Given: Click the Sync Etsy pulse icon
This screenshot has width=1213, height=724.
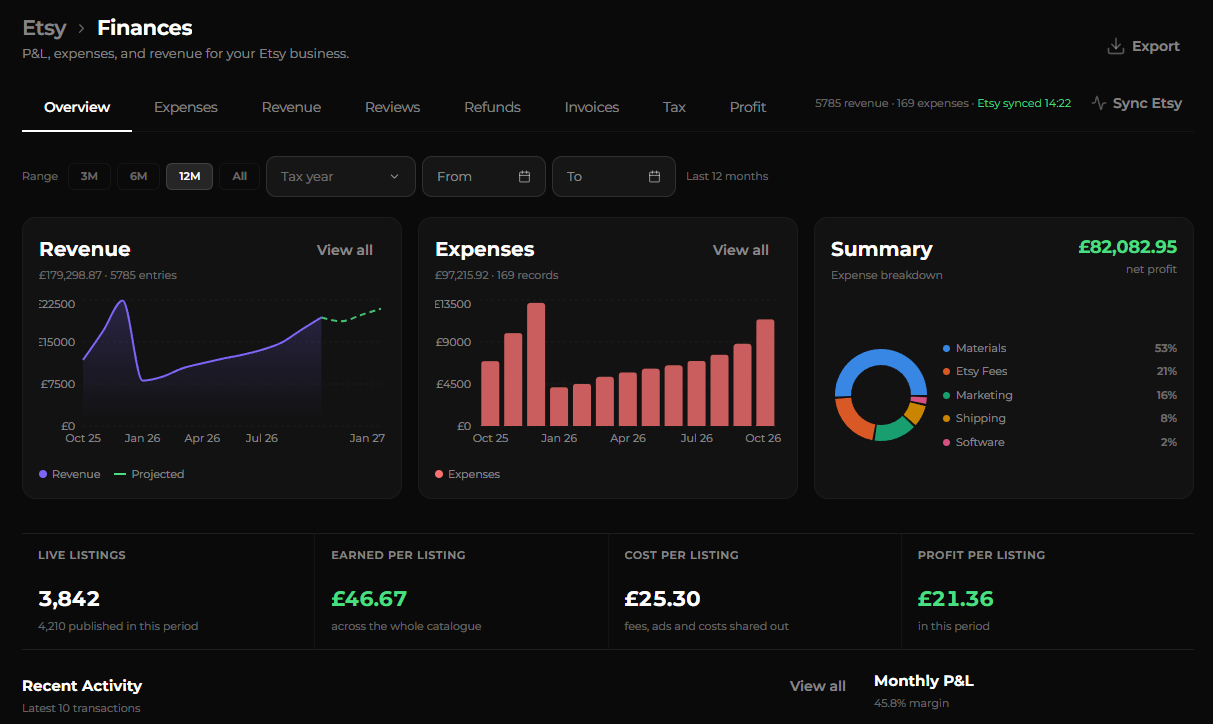Looking at the screenshot, I should 1099,103.
